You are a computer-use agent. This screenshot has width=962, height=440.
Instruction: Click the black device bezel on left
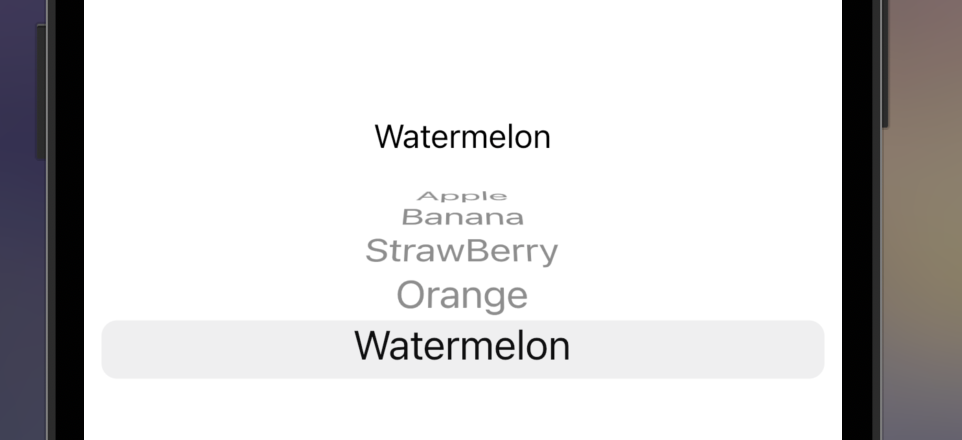(x=69, y=221)
